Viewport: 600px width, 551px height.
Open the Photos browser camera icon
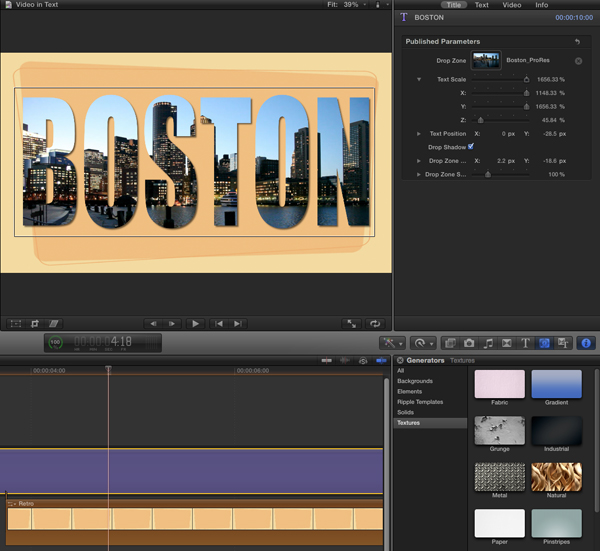coord(469,343)
